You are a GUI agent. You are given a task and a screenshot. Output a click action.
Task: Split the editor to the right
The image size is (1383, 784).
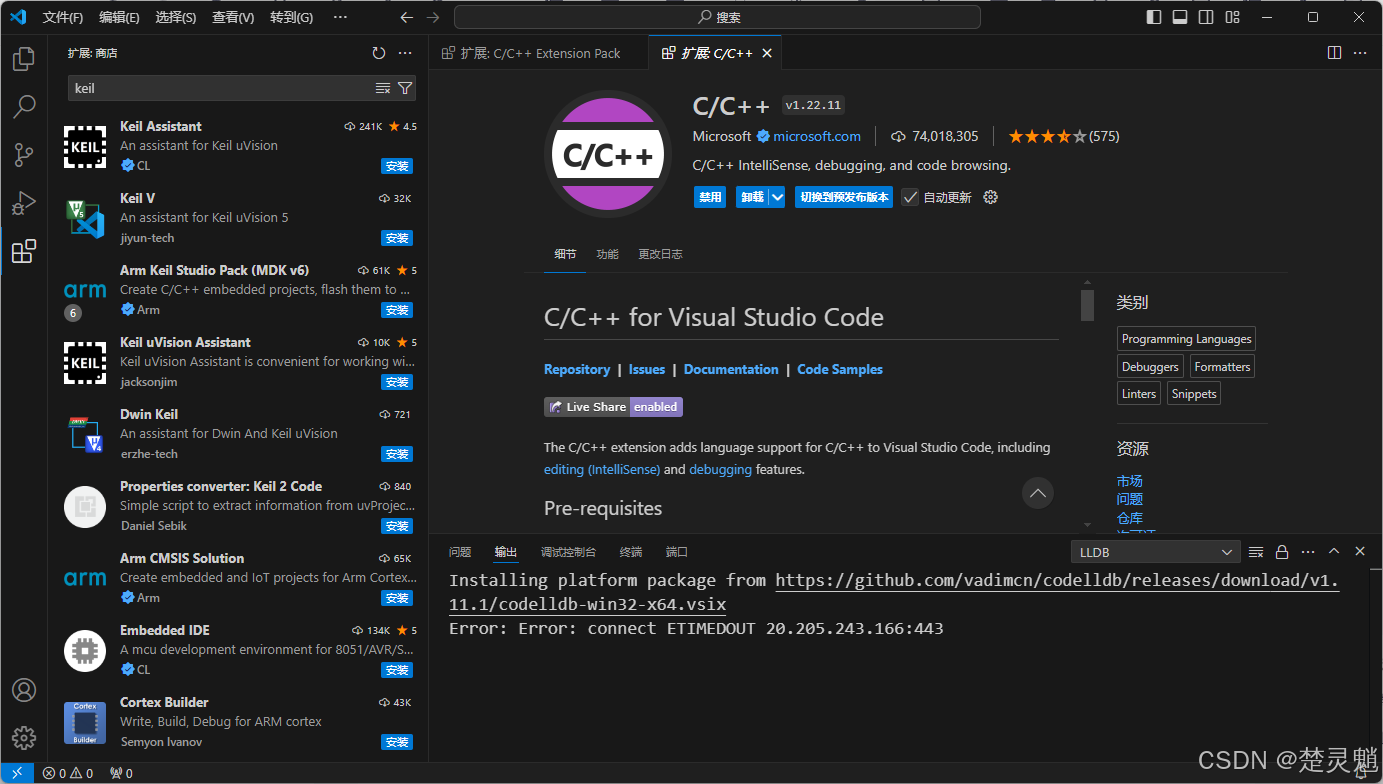click(x=1334, y=53)
